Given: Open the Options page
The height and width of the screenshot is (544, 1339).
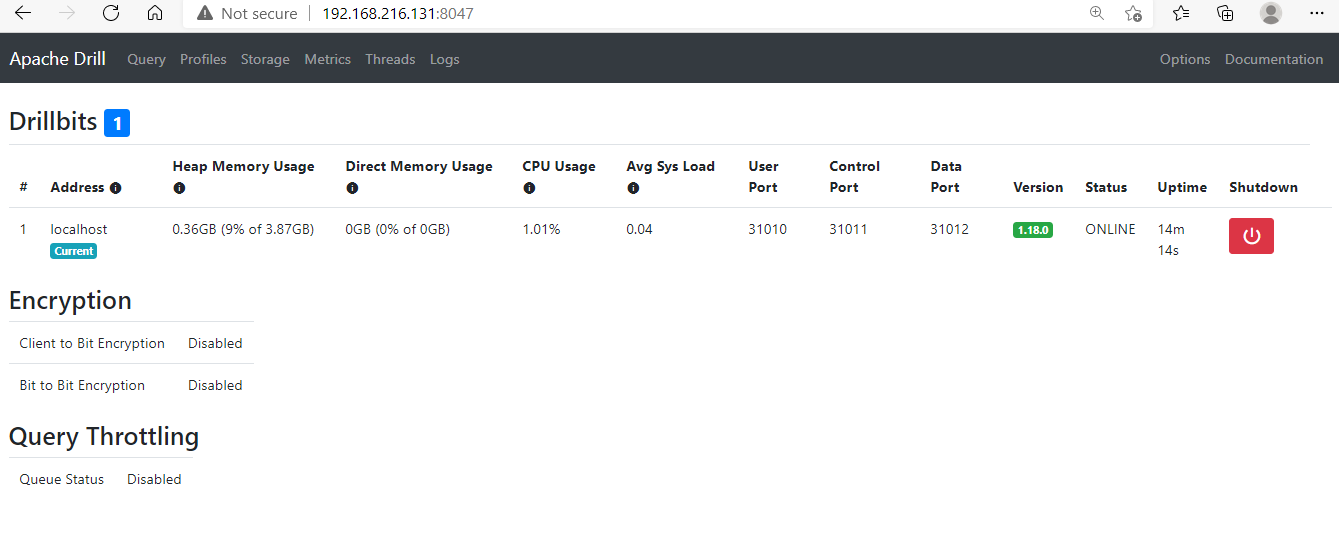Looking at the screenshot, I should tap(1185, 59).
